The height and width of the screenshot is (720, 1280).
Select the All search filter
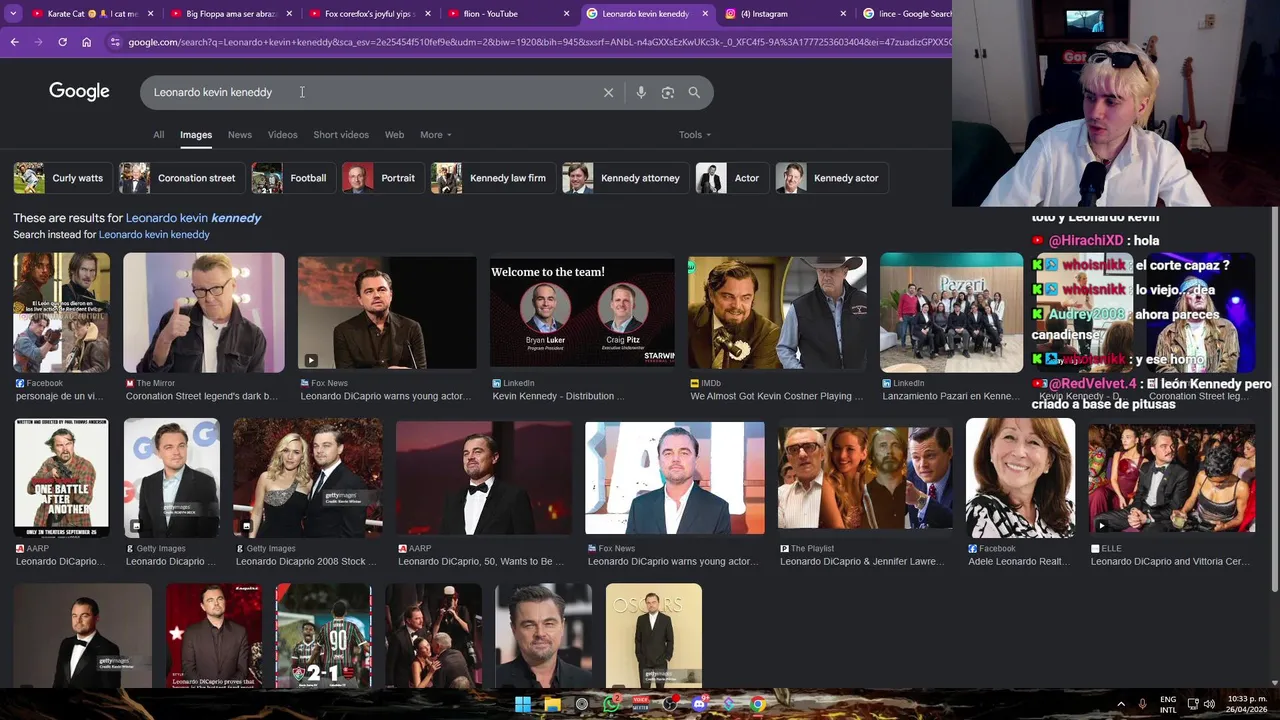158,135
